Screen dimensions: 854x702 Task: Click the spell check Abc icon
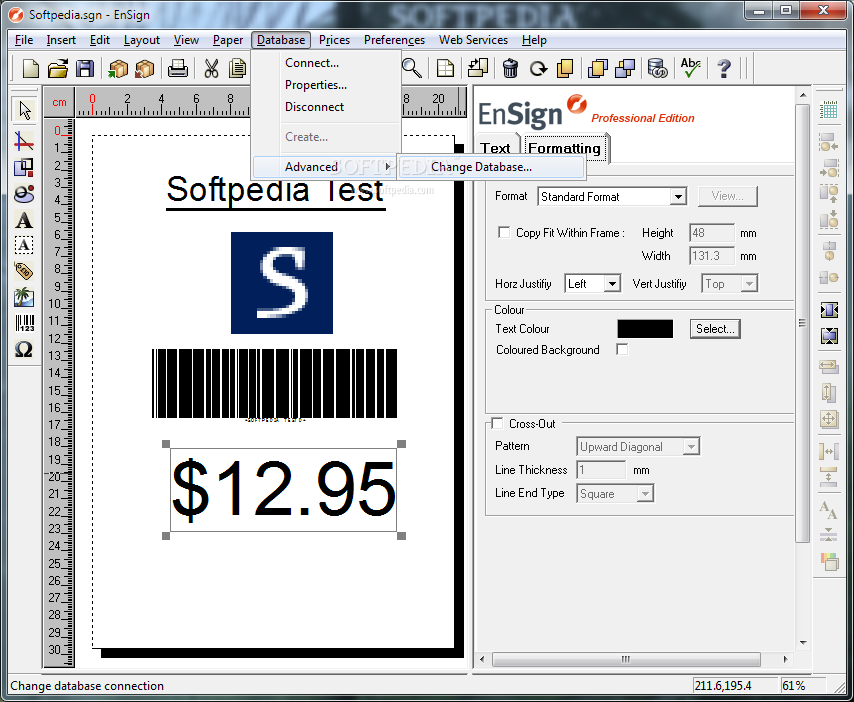[x=690, y=68]
